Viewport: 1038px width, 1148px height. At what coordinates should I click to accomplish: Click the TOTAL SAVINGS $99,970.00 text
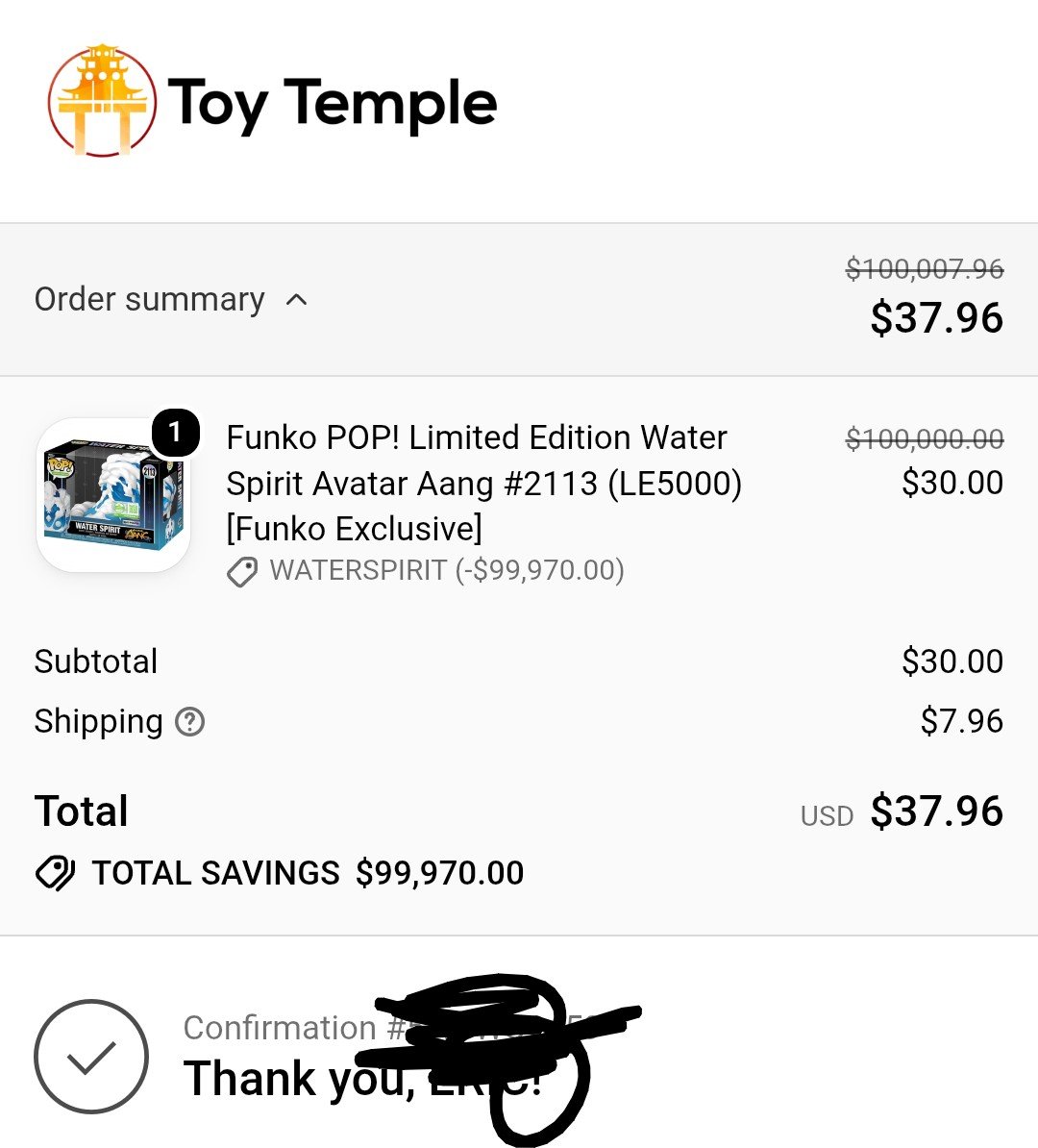(x=308, y=873)
